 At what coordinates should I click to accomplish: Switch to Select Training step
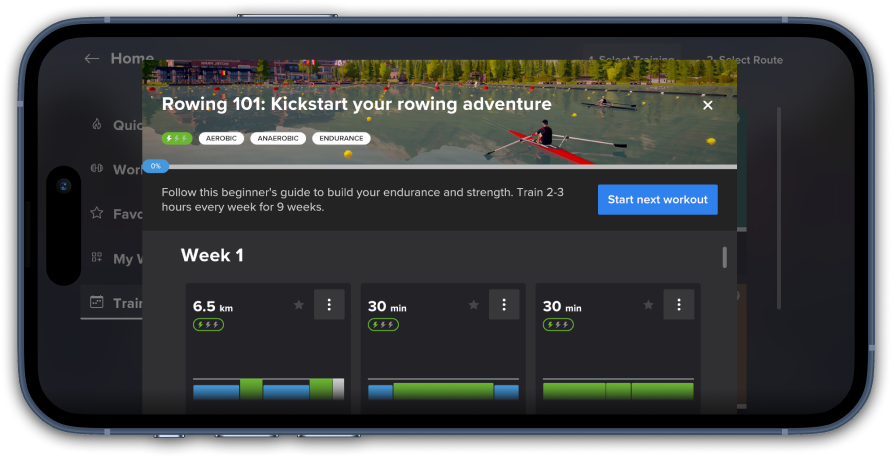(631, 60)
